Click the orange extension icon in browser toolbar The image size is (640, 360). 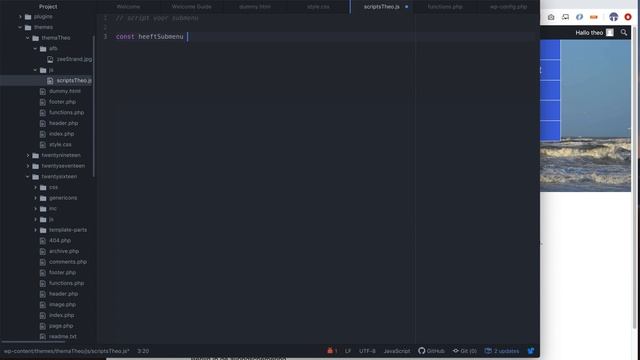click(594, 17)
